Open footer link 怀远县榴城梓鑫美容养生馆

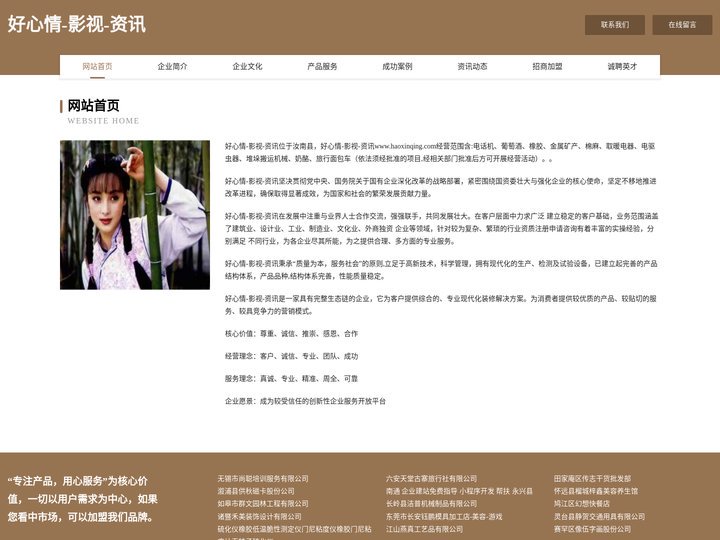pos(596,491)
